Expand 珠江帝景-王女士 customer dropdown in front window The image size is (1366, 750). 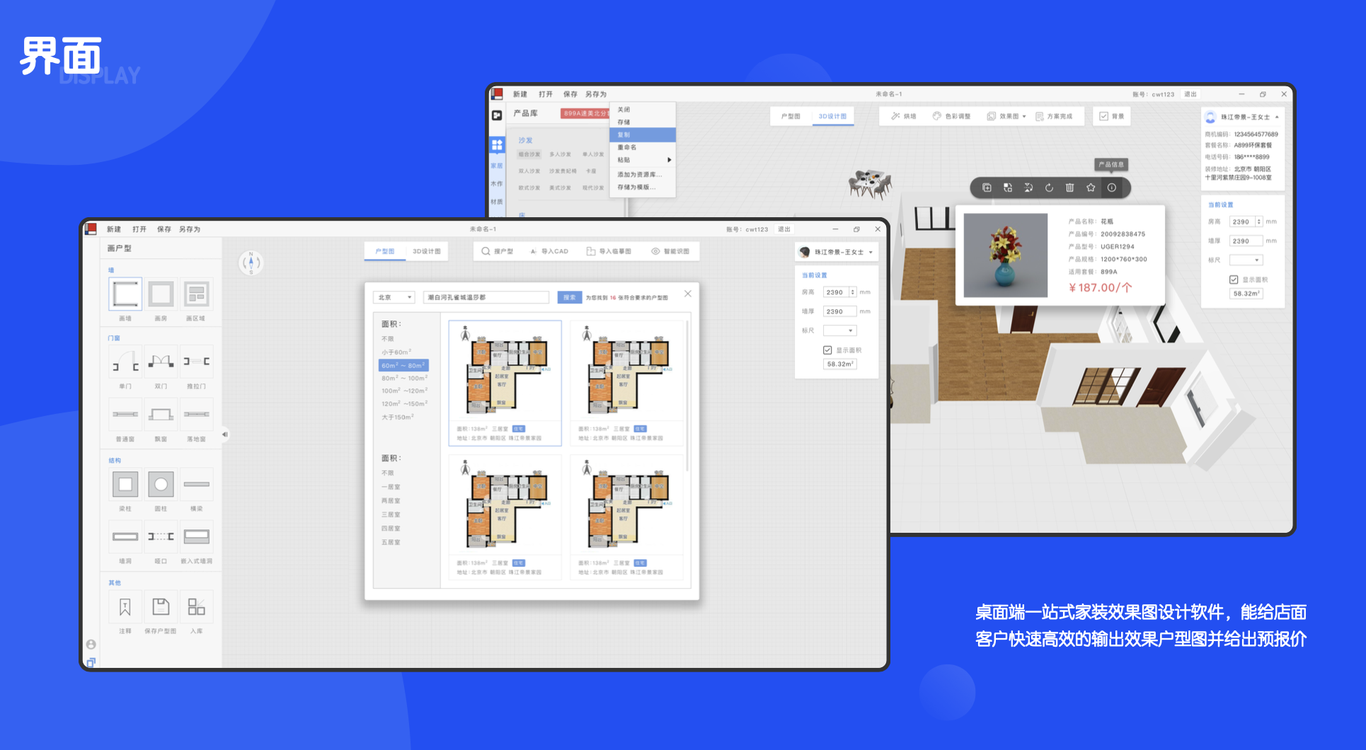[x=870, y=252]
